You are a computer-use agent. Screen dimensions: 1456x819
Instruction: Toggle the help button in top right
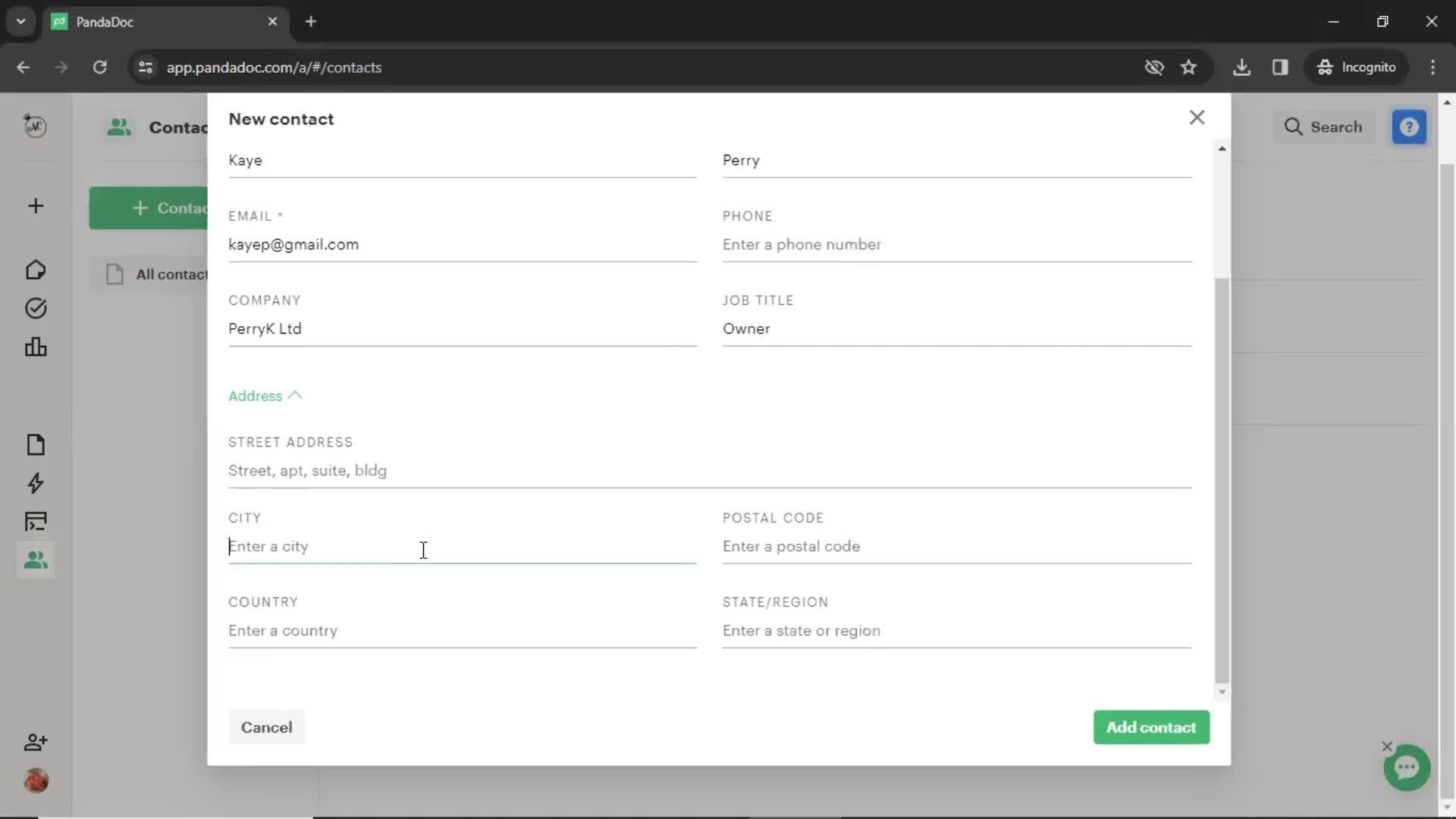tap(1412, 126)
